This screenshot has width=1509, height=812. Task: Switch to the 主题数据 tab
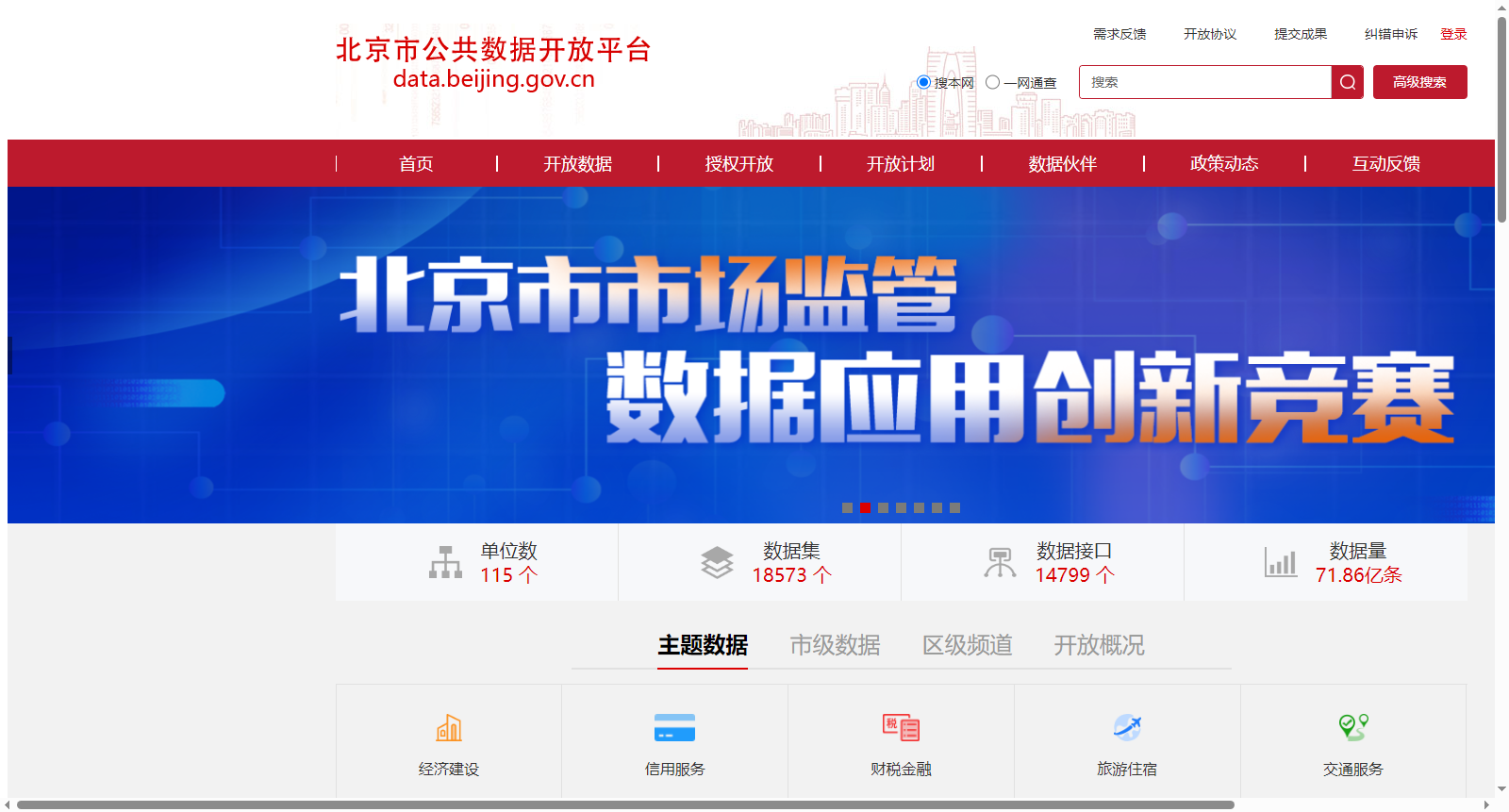coord(703,645)
